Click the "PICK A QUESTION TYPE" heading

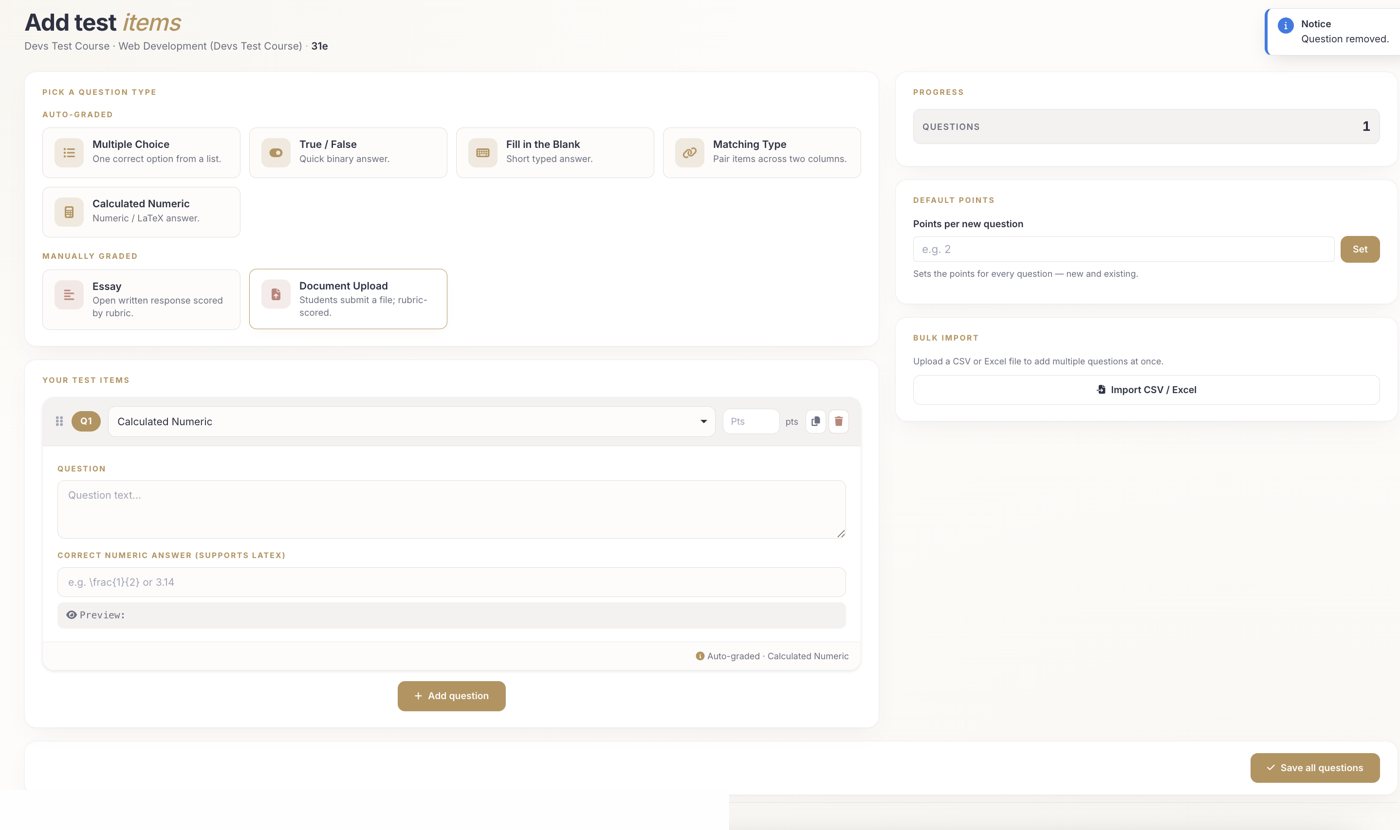click(99, 92)
